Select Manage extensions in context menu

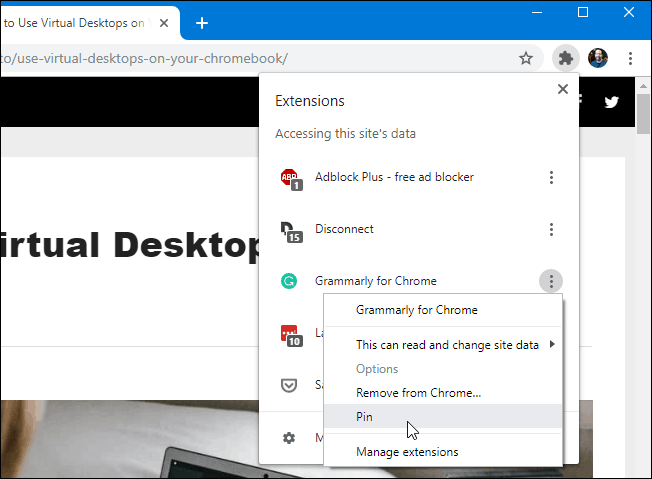point(443,452)
